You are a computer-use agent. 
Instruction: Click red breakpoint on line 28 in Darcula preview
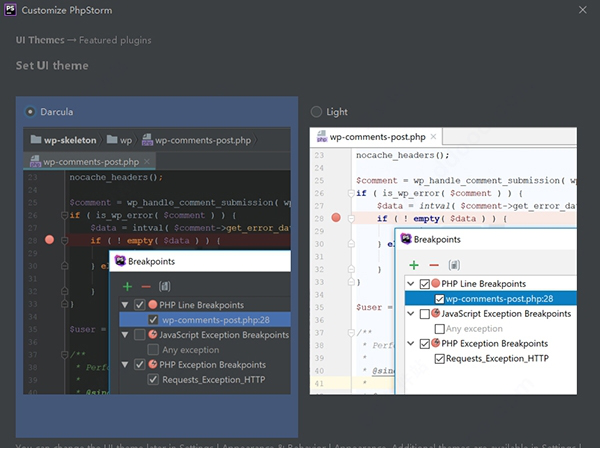point(49,240)
